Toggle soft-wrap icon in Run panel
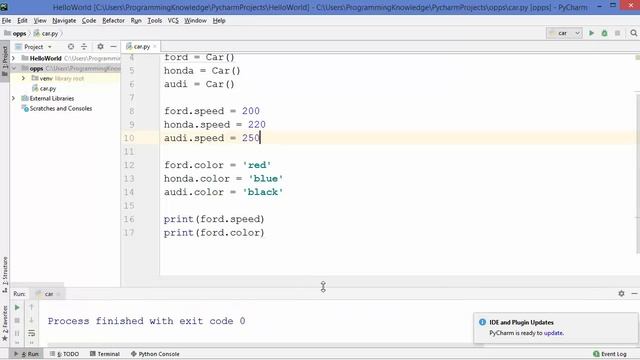Image resolution: width=640 pixels, height=360 pixels. click(31, 333)
